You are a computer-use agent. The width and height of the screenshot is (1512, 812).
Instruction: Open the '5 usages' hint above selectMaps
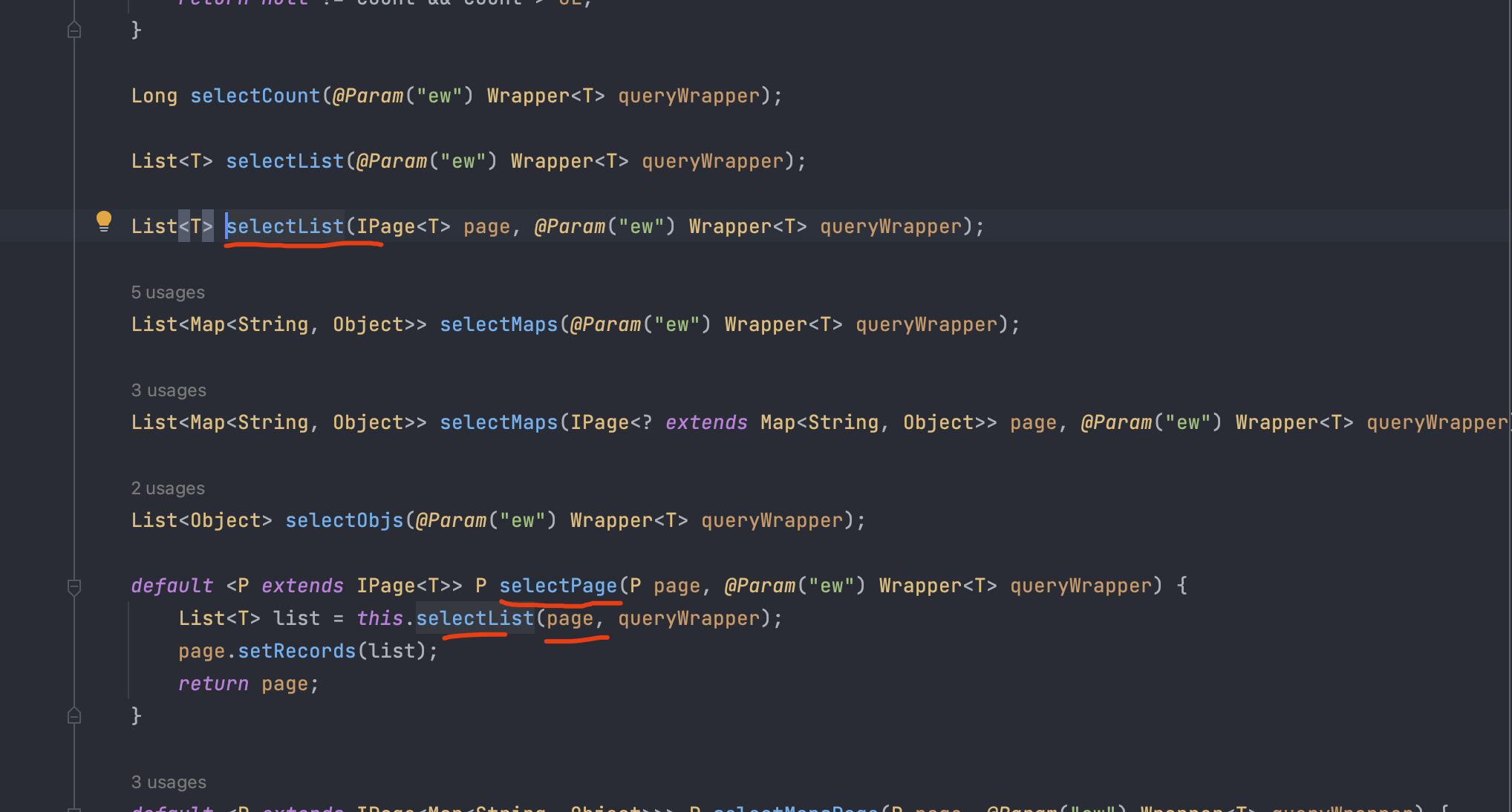(x=168, y=292)
